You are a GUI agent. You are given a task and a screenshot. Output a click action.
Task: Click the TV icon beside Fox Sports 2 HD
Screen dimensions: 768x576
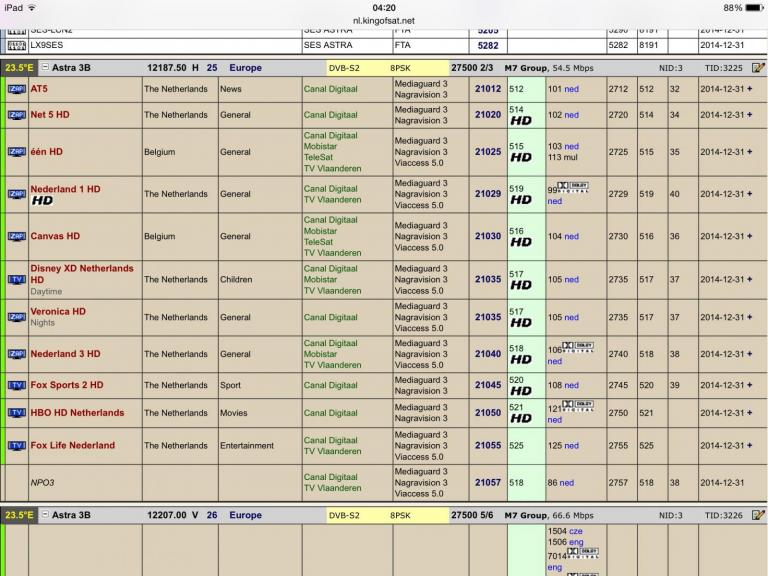click(x=17, y=385)
